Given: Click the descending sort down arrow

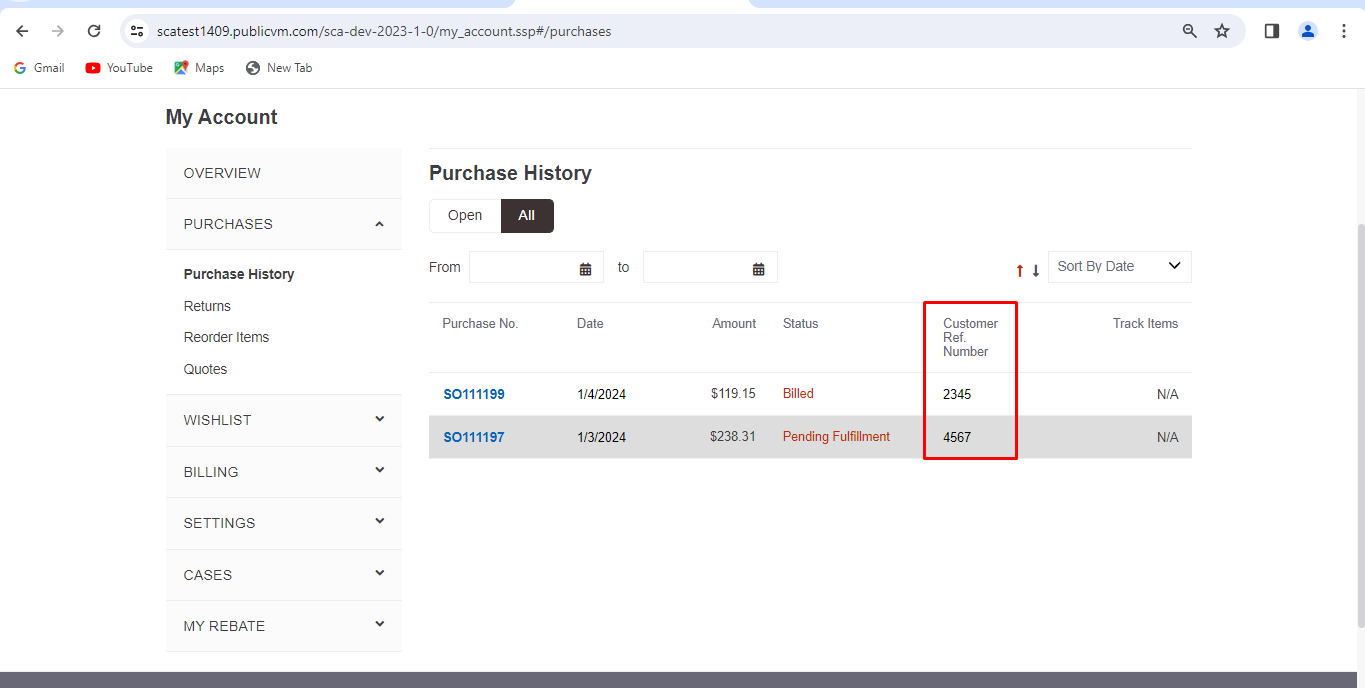Looking at the screenshot, I should click(1036, 270).
